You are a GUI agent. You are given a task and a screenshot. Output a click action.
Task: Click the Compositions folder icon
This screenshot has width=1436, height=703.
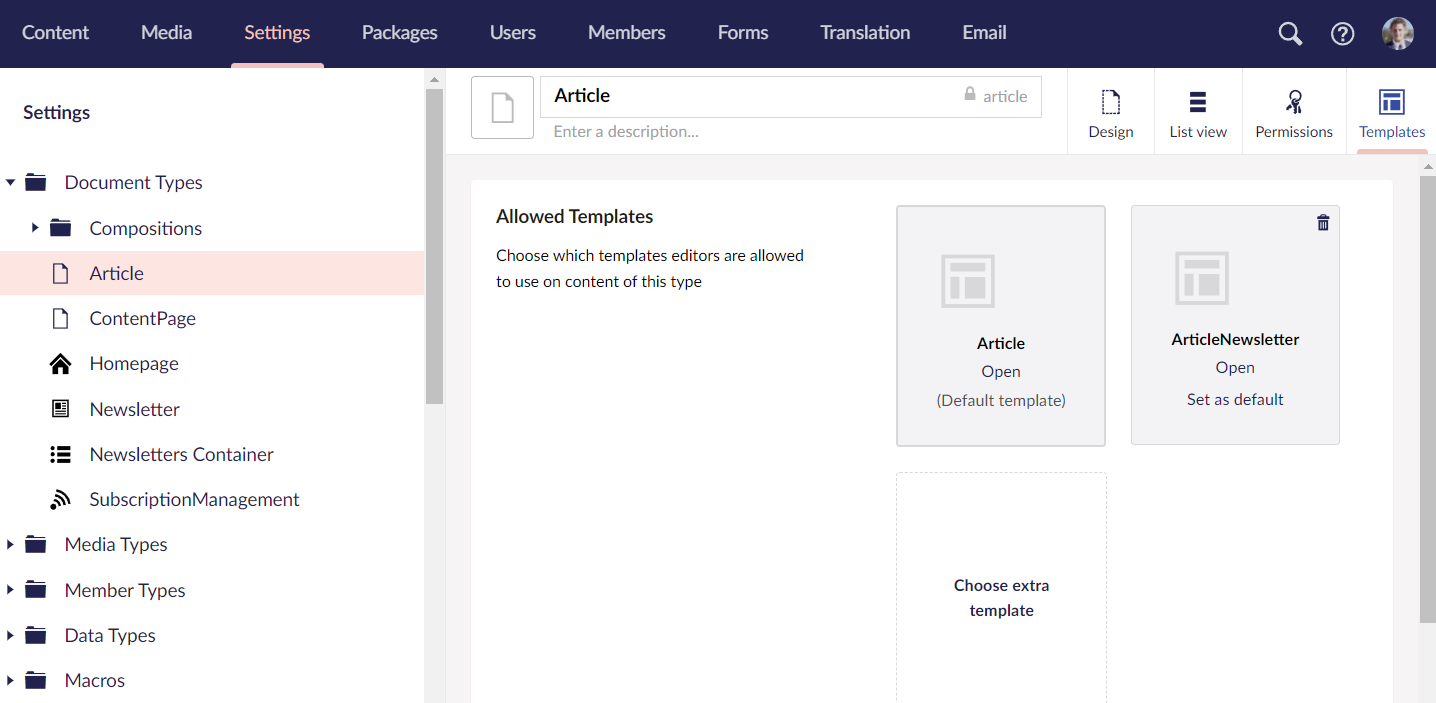(x=61, y=228)
